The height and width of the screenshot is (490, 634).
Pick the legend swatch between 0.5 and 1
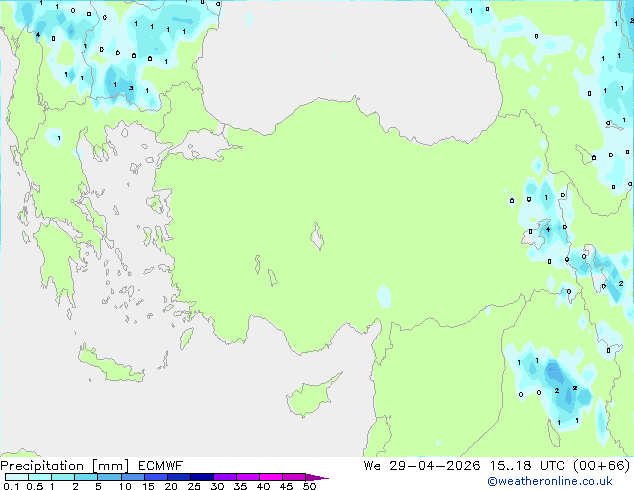click(x=40, y=477)
